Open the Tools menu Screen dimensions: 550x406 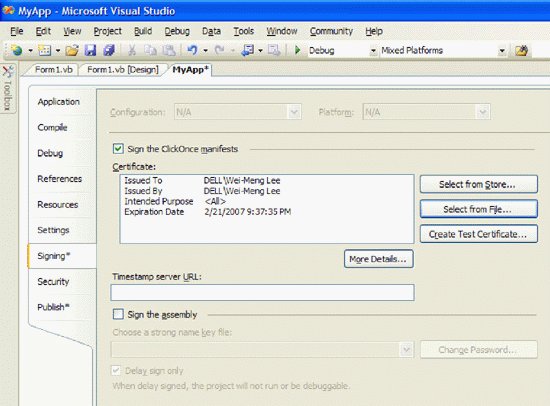coord(244,31)
